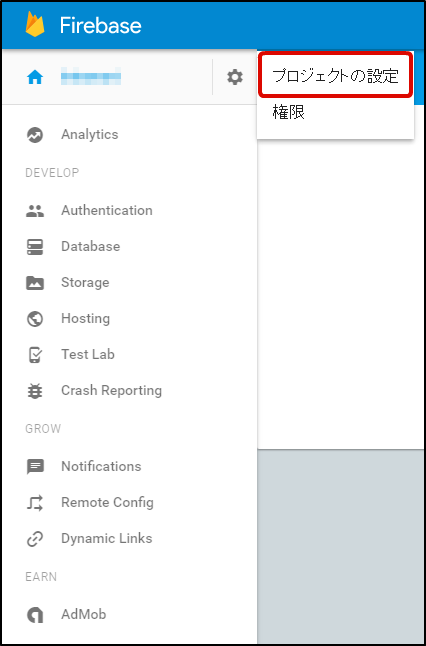Image resolution: width=426 pixels, height=646 pixels.
Task: Click the Test Lab phone-check icon
Action: click(35, 355)
